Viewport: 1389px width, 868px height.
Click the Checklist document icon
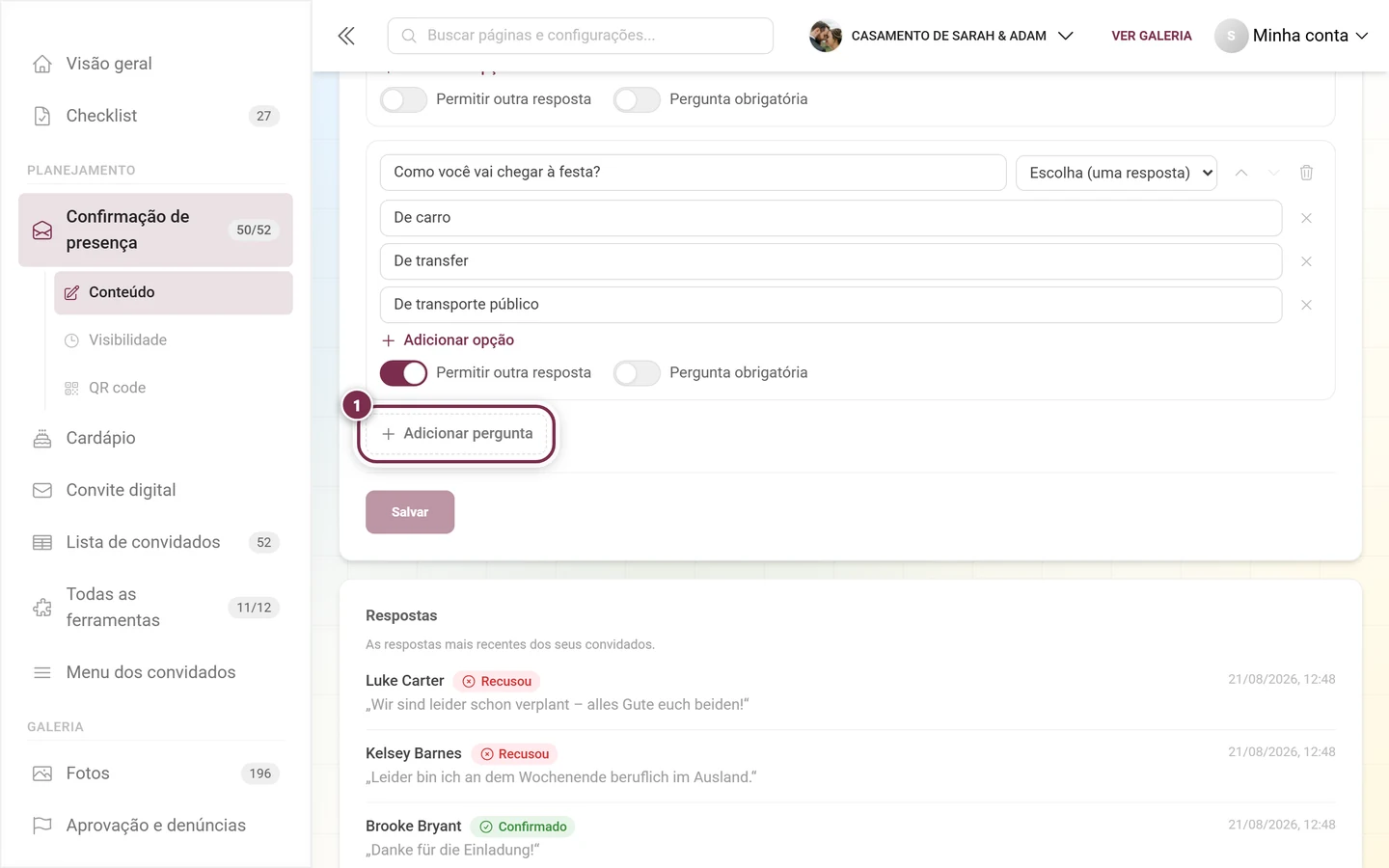[42, 116]
